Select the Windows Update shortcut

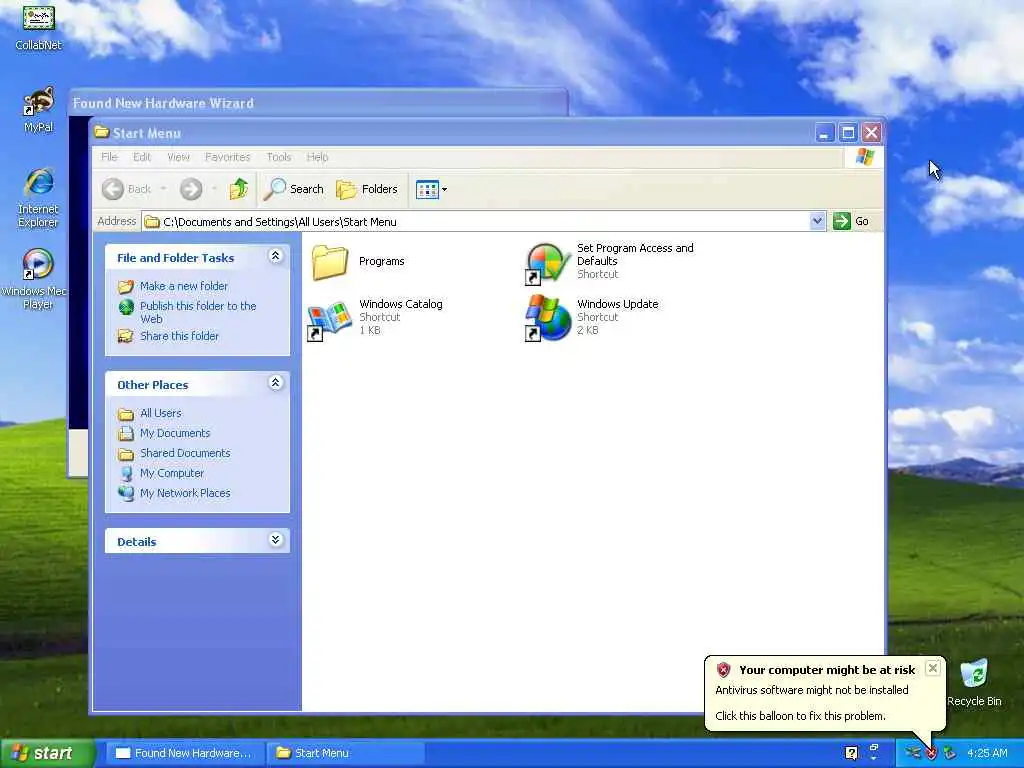pyautogui.click(x=592, y=317)
